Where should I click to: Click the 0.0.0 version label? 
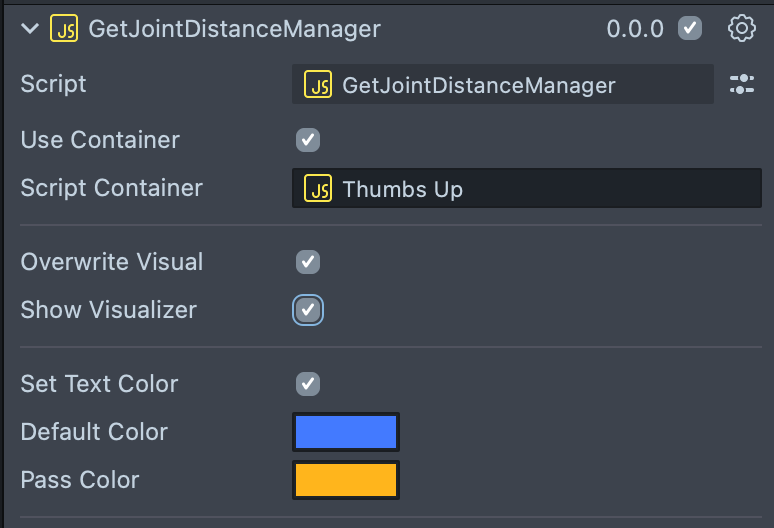click(x=635, y=29)
